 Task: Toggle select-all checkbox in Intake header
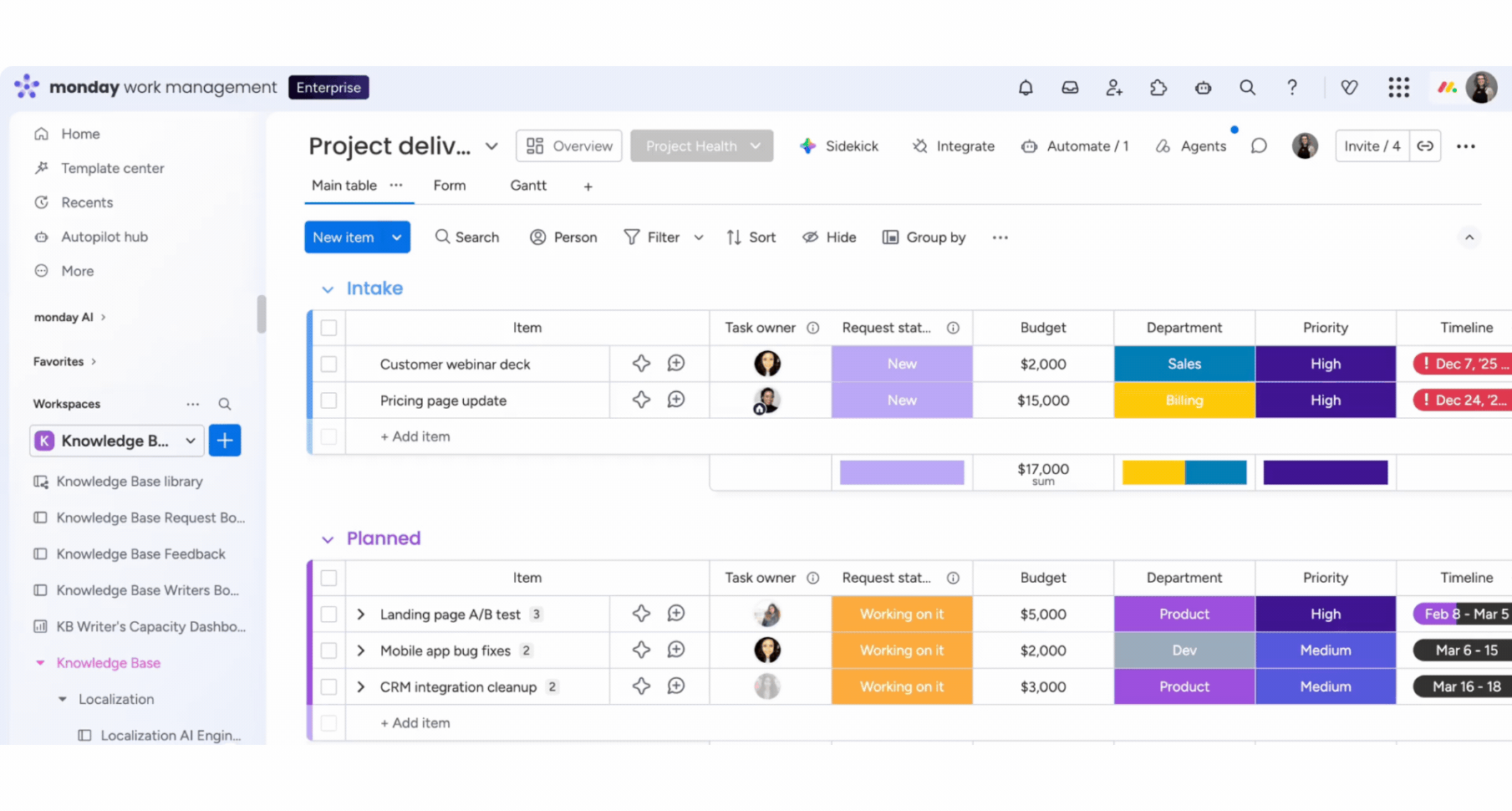tap(328, 328)
